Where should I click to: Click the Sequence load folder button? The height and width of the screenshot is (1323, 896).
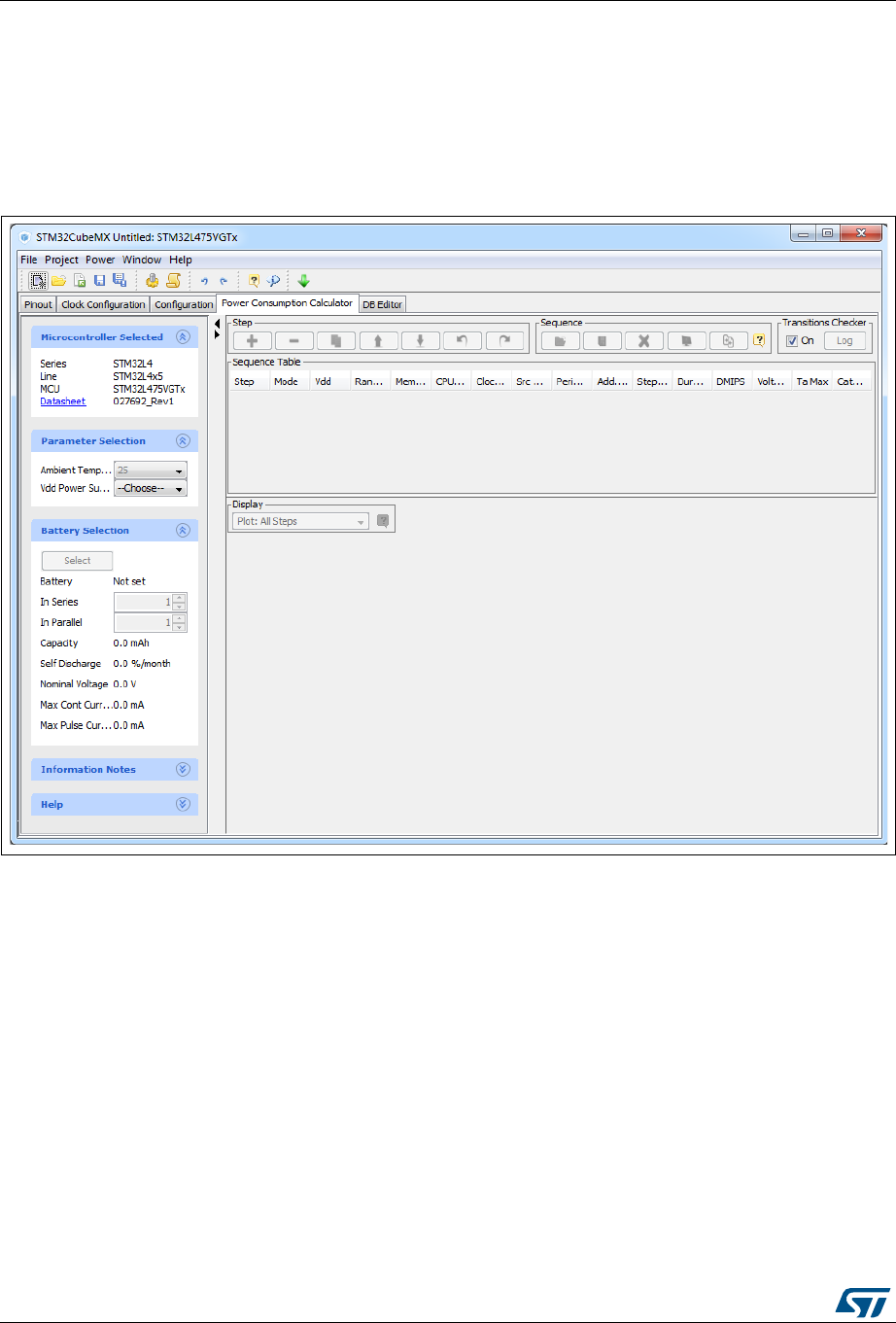click(x=561, y=341)
